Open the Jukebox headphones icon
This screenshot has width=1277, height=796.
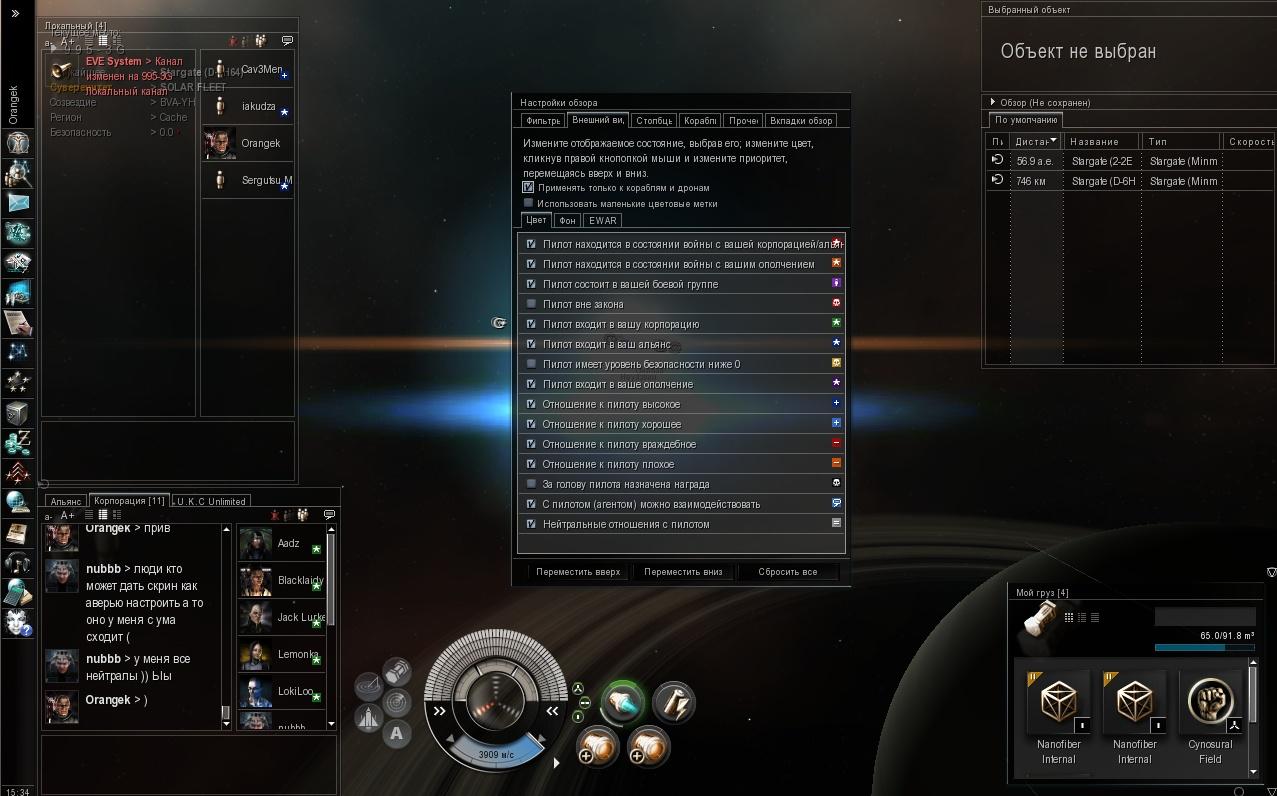pos(18,562)
